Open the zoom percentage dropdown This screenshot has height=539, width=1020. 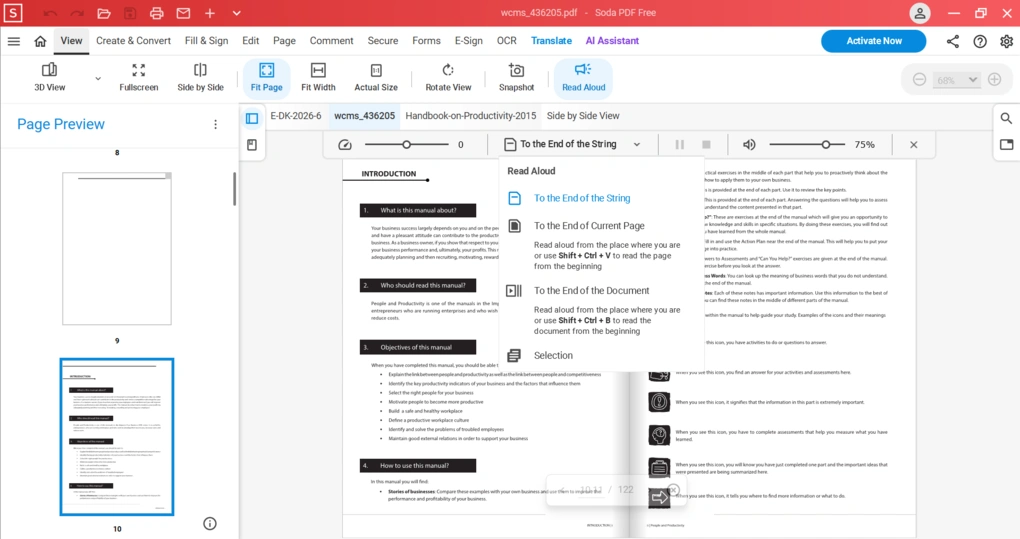click(956, 80)
